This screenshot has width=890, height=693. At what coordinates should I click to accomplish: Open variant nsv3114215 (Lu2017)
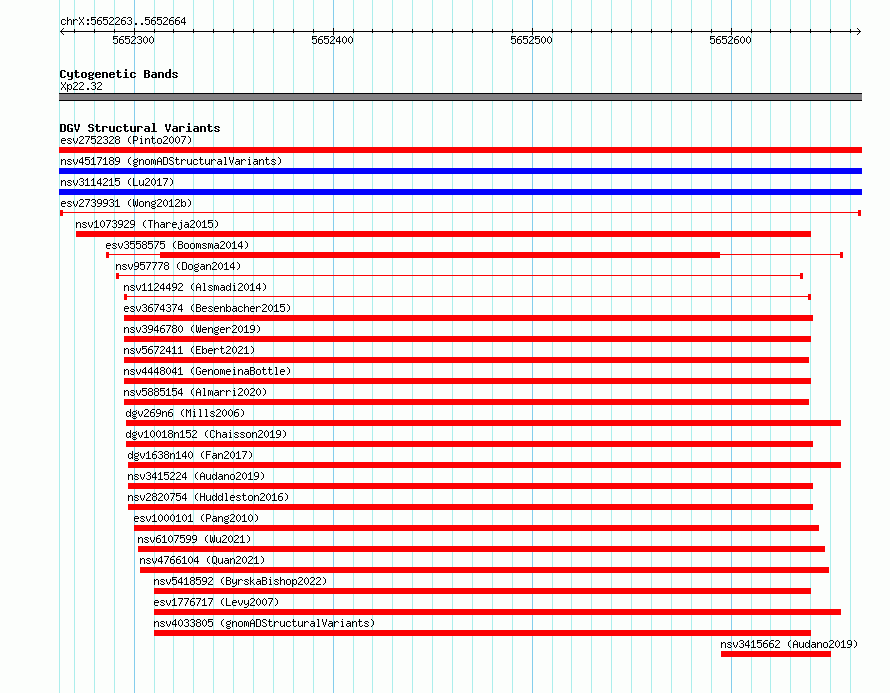pos(117,182)
